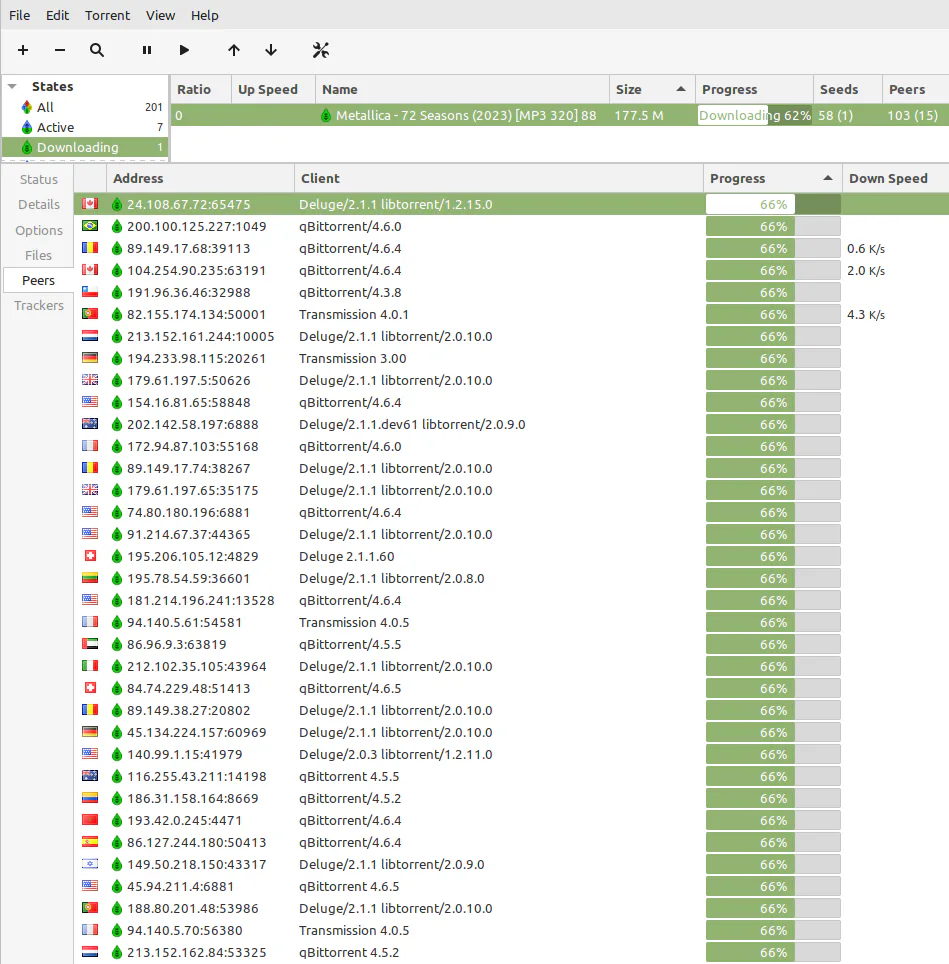Click client Deluge/2.1.1.dev61 libtorrent/2.0.9.0
Viewport: 949px width, 964px height.
click(x=412, y=424)
